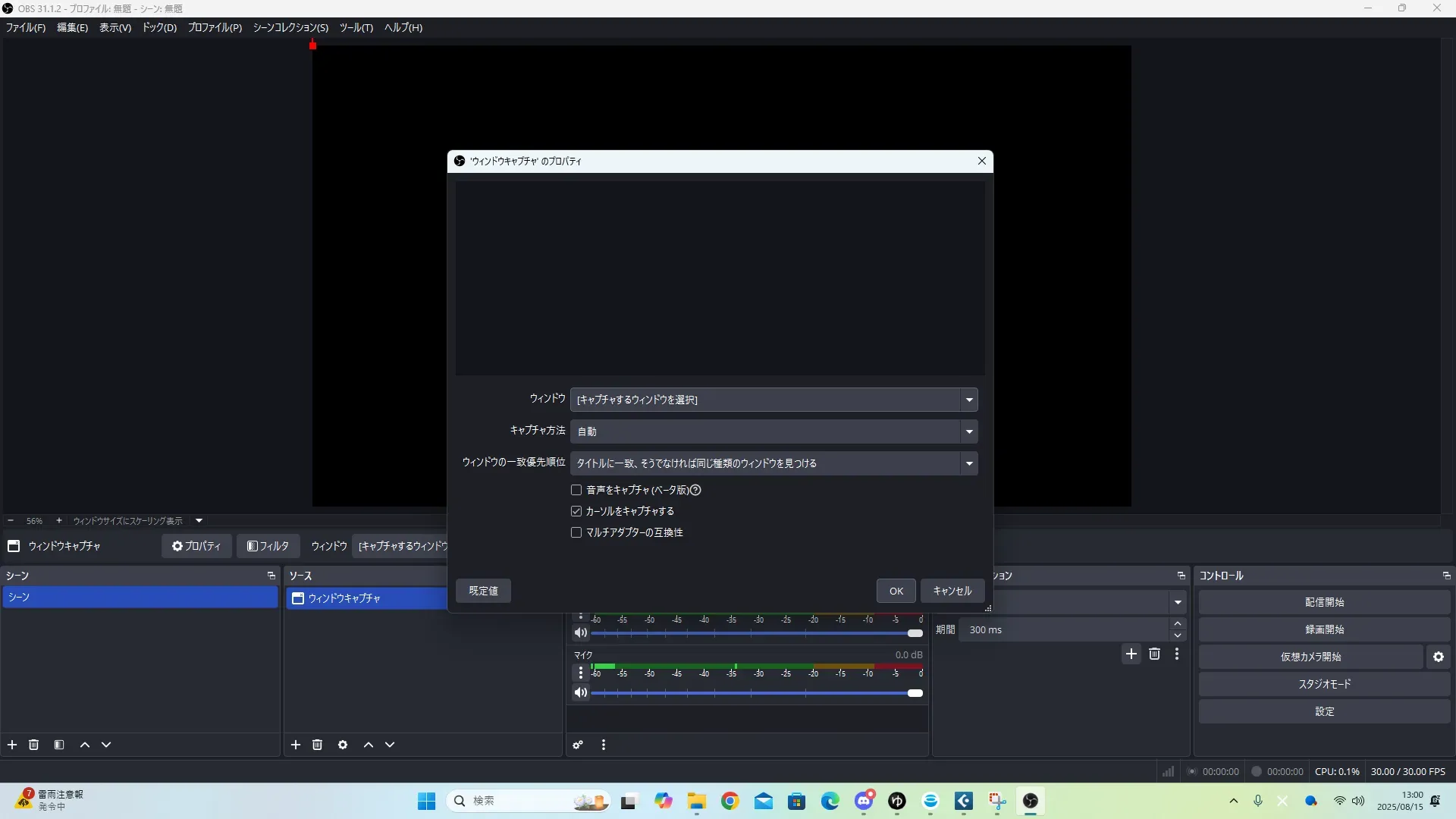The image size is (1456, 819).
Task: Uncheck カーソルをキャプチャする checkbox
Action: (x=576, y=511)
